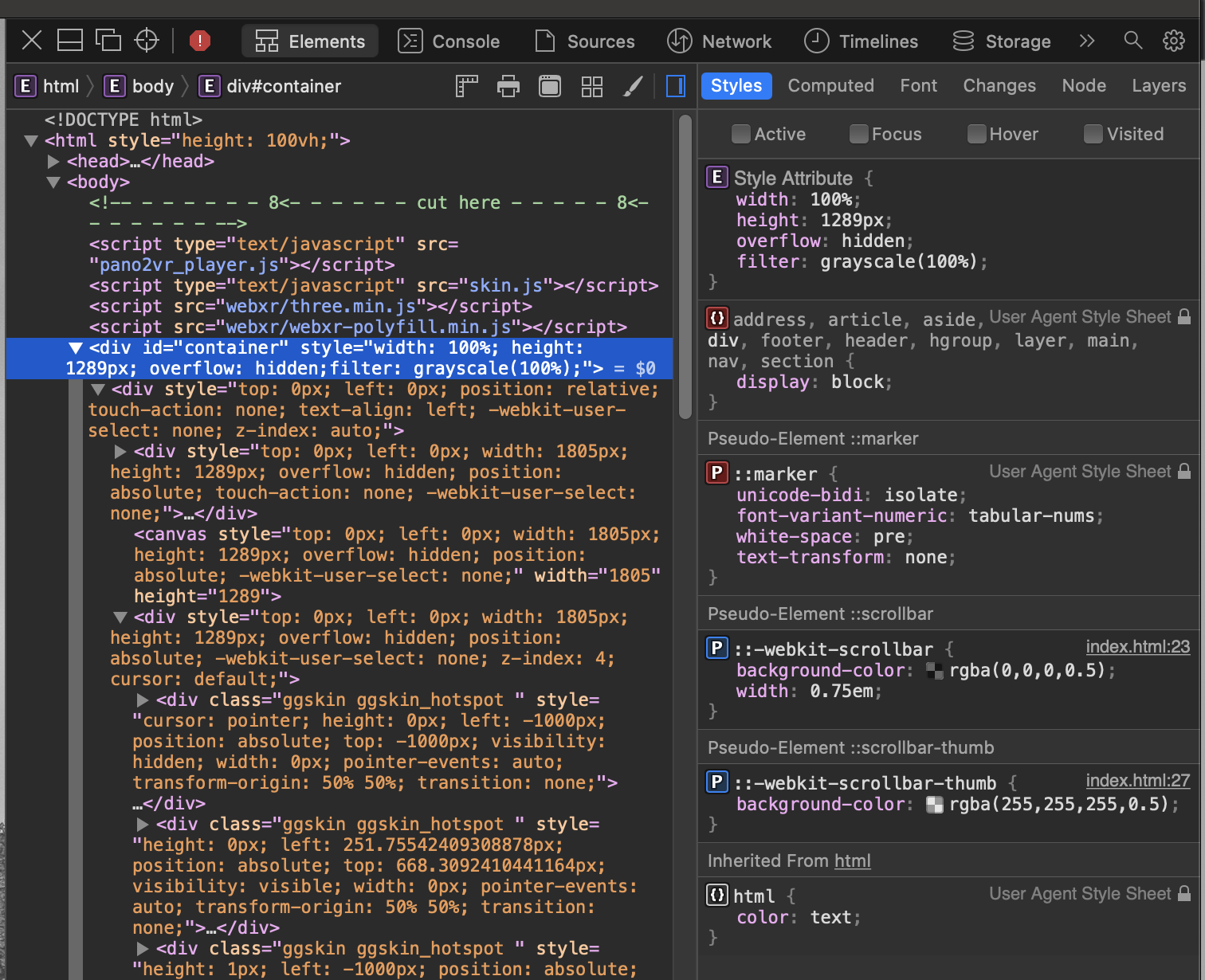Edit the filter: grayscale(100%) value
Viewport: 1205px width, 980px height.
click(x=899, y=262)
